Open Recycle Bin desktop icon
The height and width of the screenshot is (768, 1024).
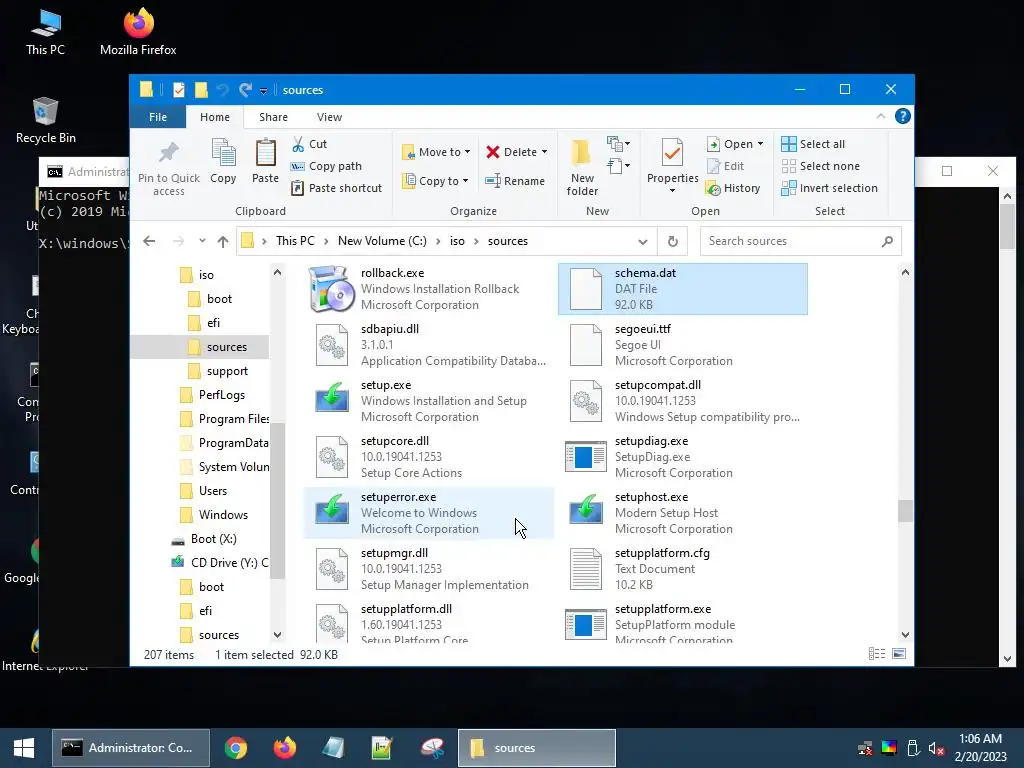(46, 120)
